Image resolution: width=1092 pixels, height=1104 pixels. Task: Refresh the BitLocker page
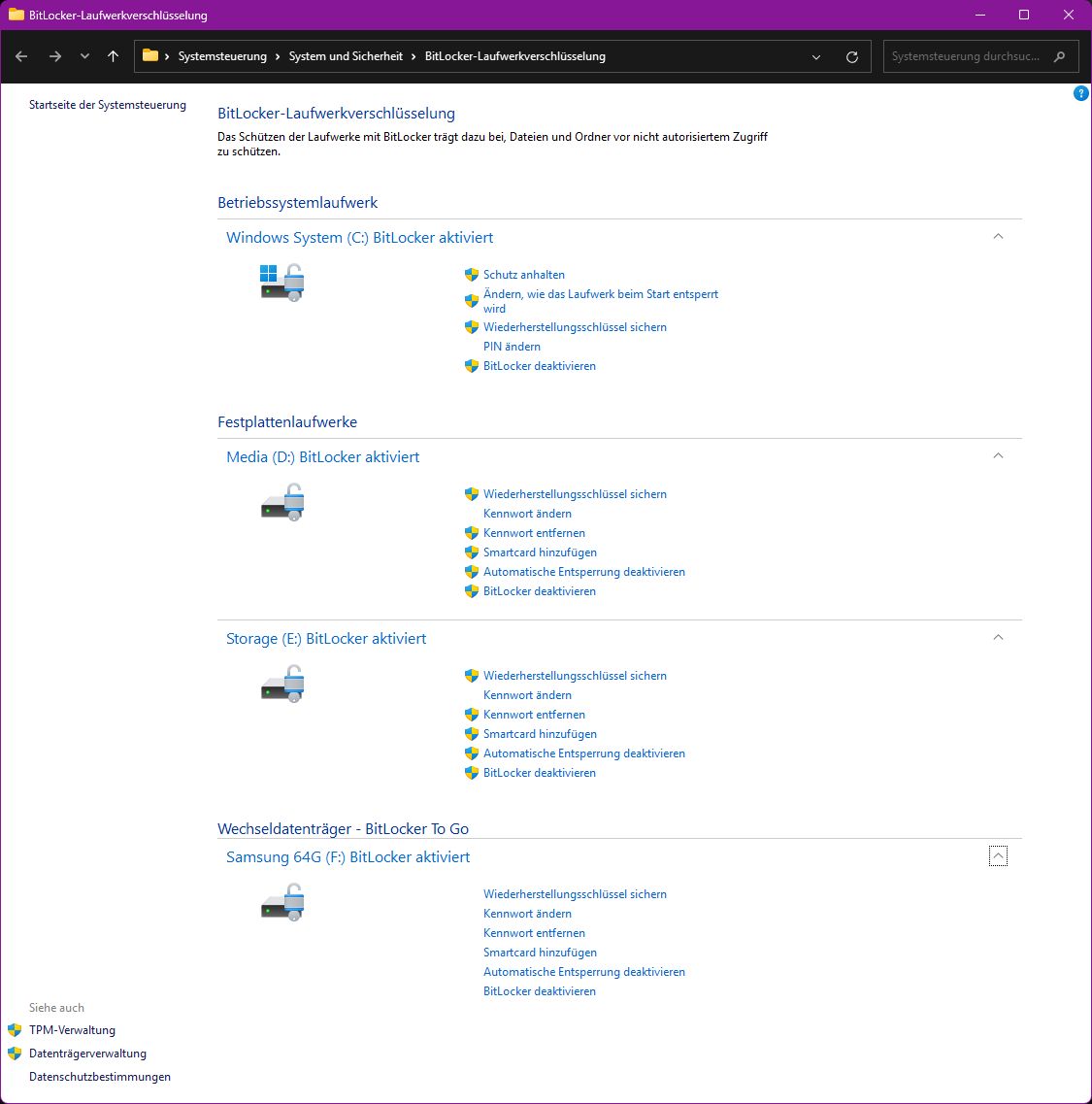pos(852,57)
